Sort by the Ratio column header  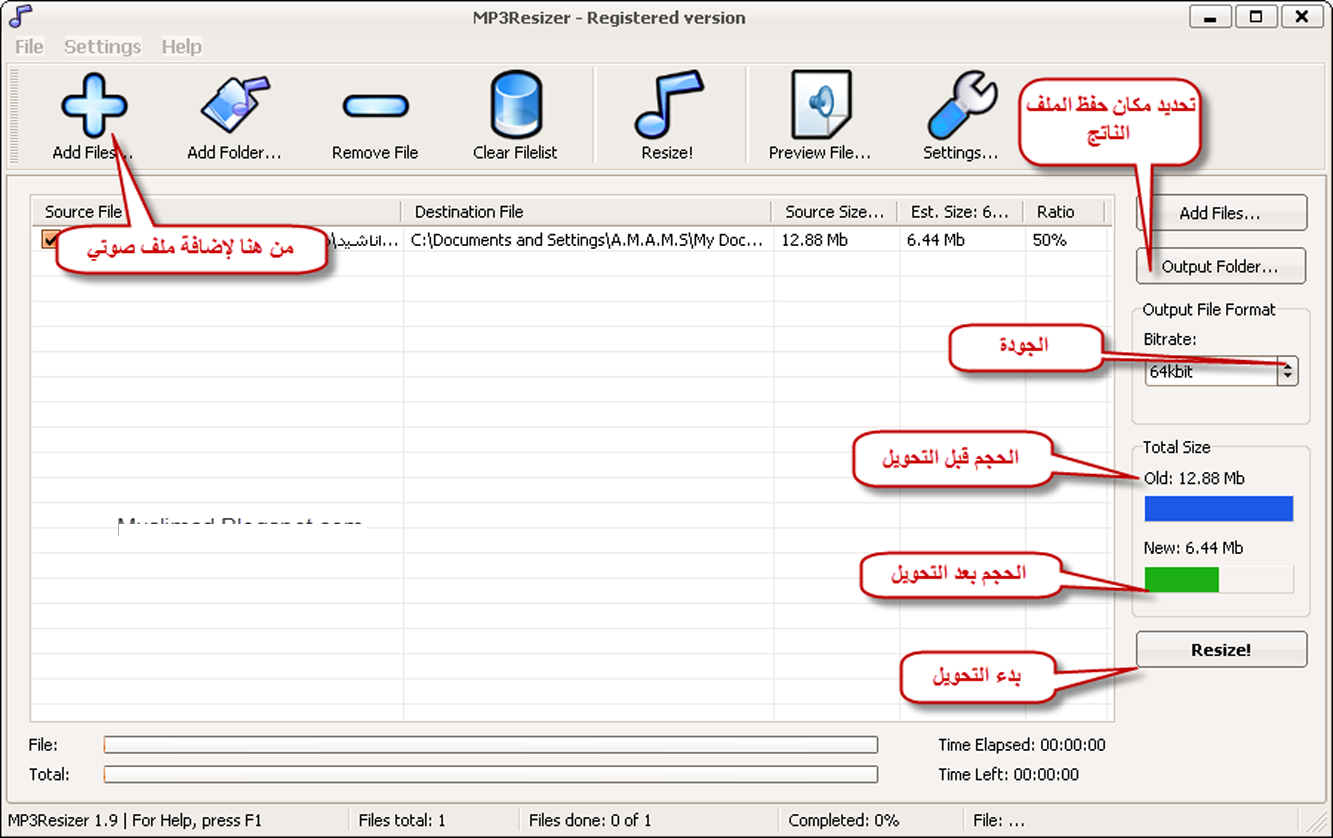(1056, 212)
